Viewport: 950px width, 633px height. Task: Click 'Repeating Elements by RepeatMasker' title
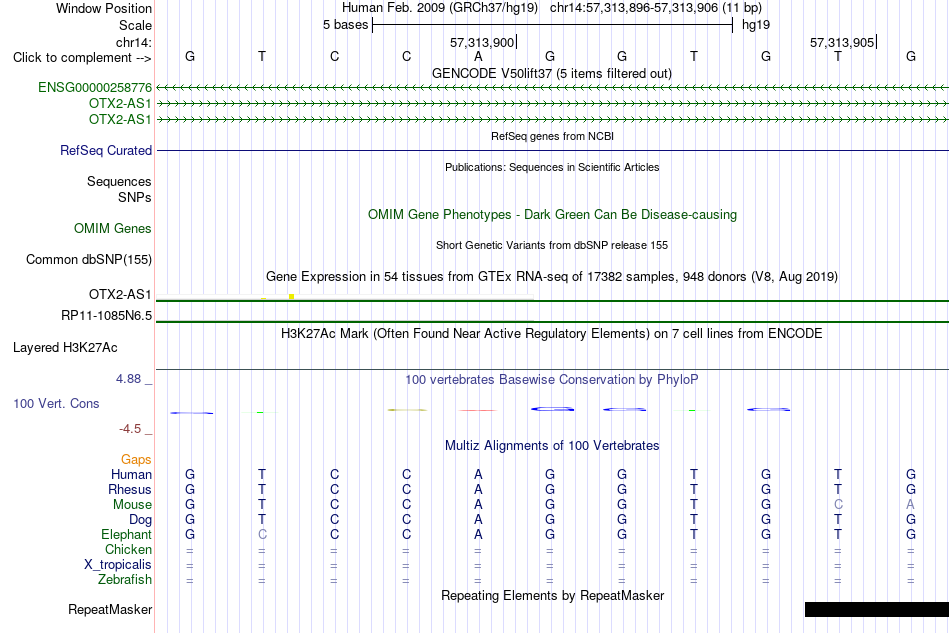click(552, 595)
